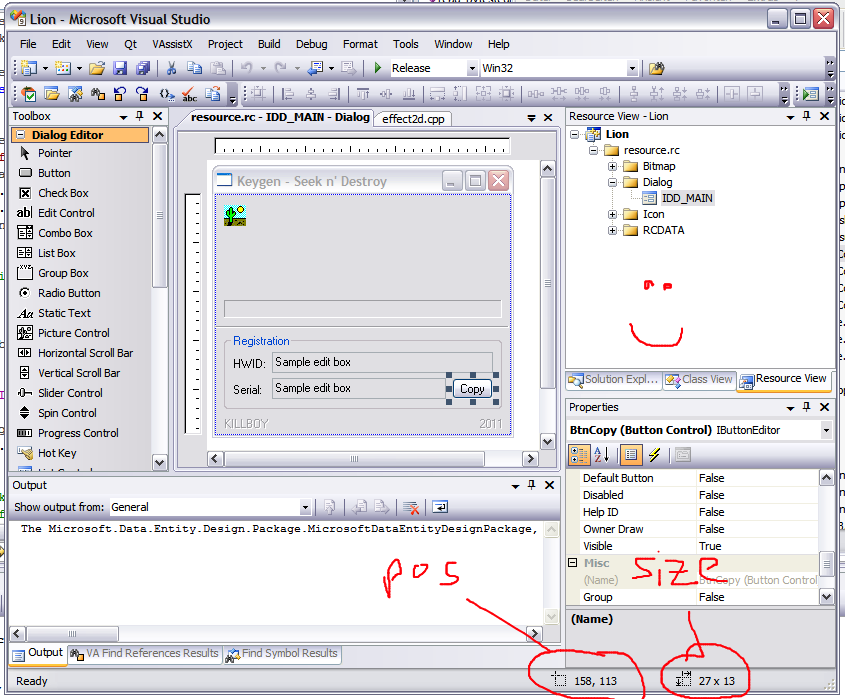
Task: Click the Visible property value True
Action: (x=757, y=546)
